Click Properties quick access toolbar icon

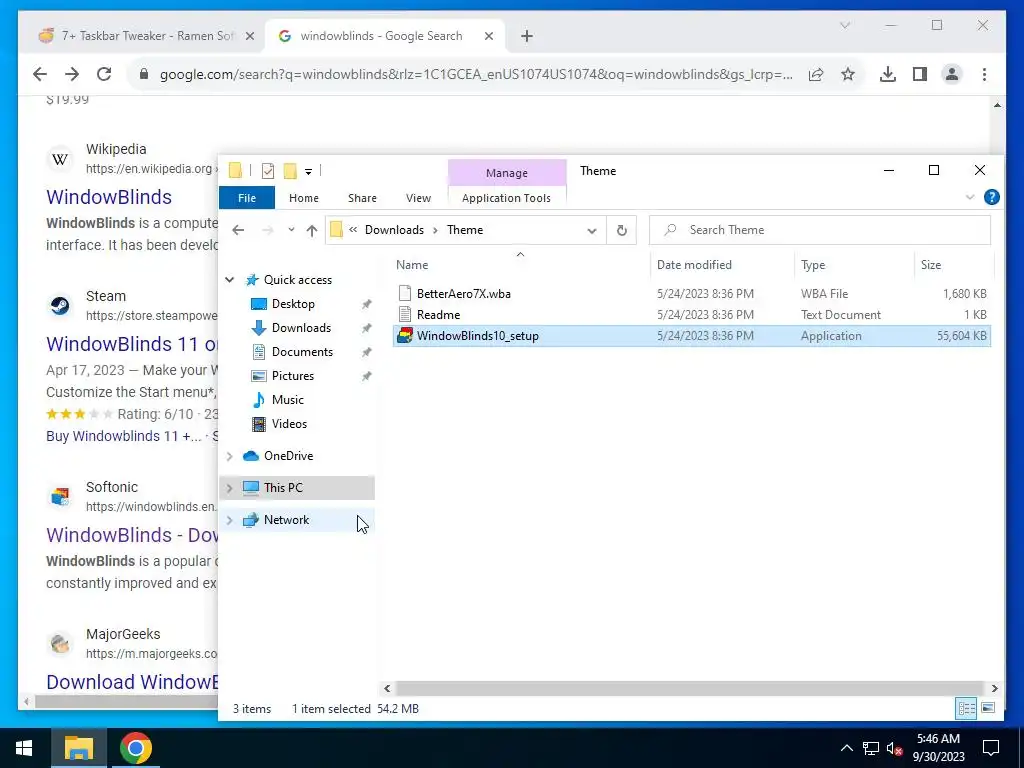click(x=268, y=171)
